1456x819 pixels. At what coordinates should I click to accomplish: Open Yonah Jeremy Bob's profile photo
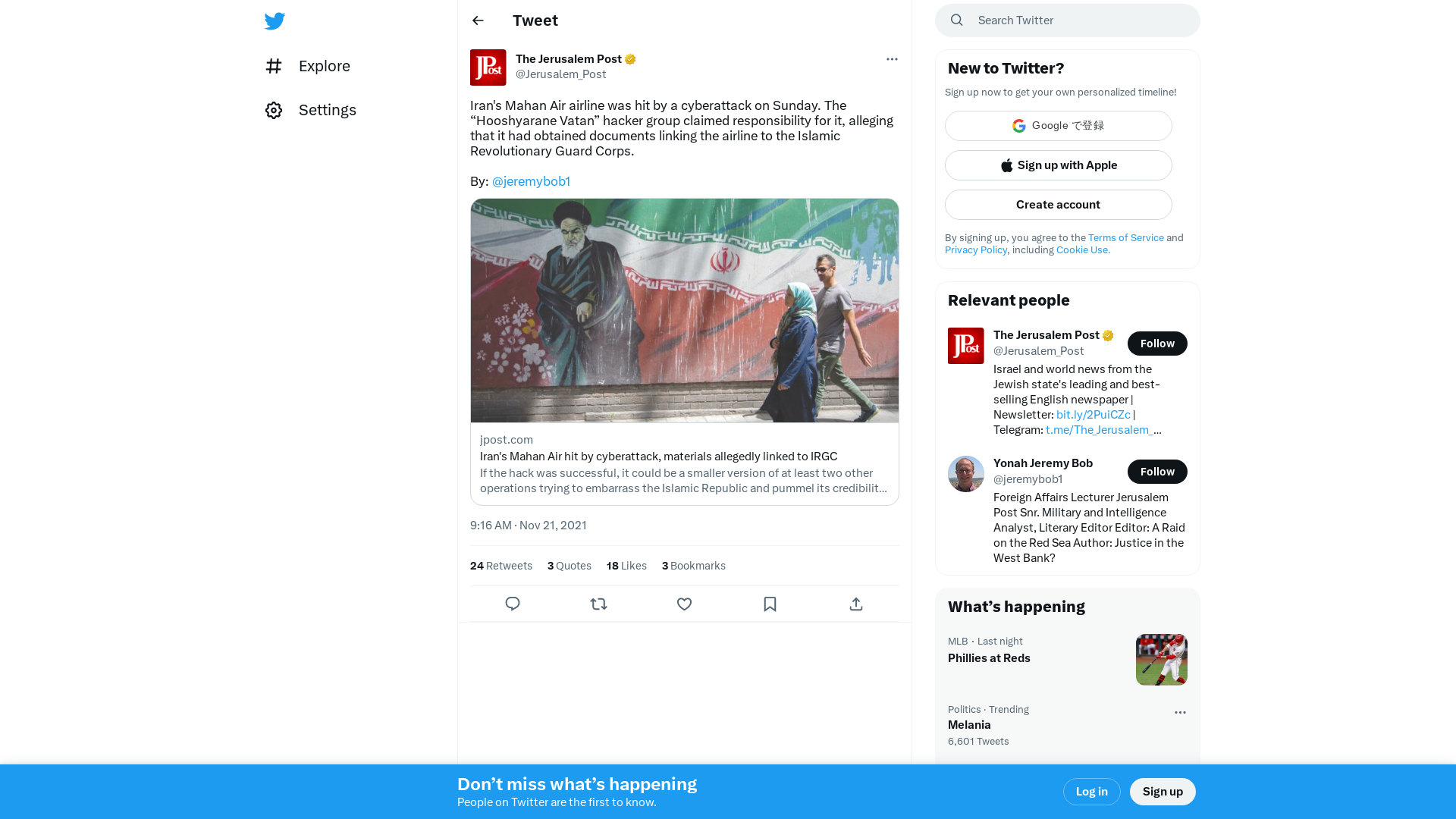pyautogui.click(x=966, y=474)
